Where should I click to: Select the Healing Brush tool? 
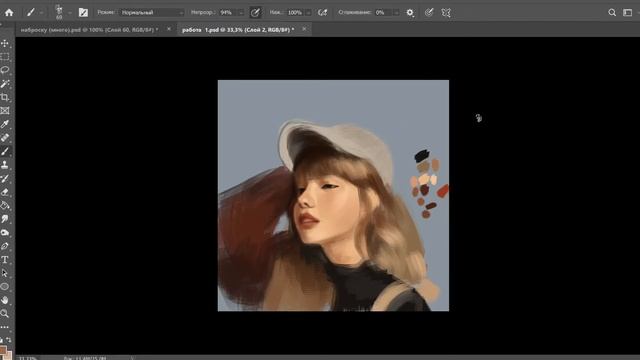click(x=5, y=138)
